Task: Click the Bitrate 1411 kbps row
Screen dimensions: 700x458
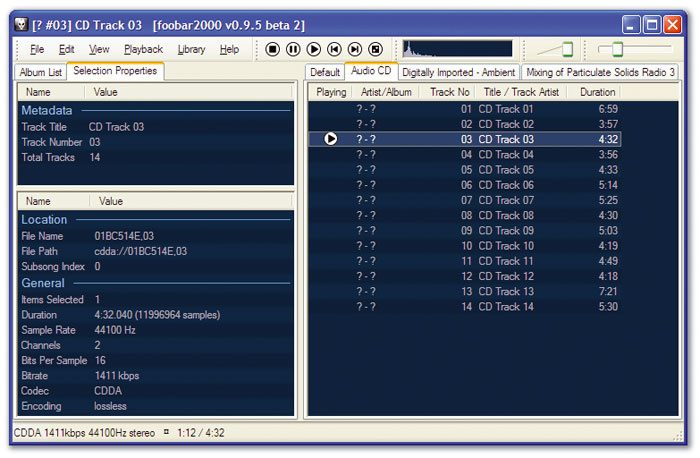Action: (x=155, y=375)
